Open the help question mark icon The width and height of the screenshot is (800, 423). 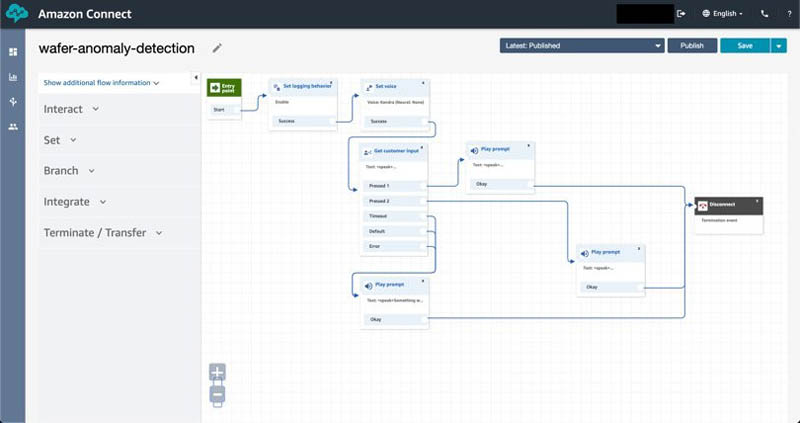tap(789, 14)
